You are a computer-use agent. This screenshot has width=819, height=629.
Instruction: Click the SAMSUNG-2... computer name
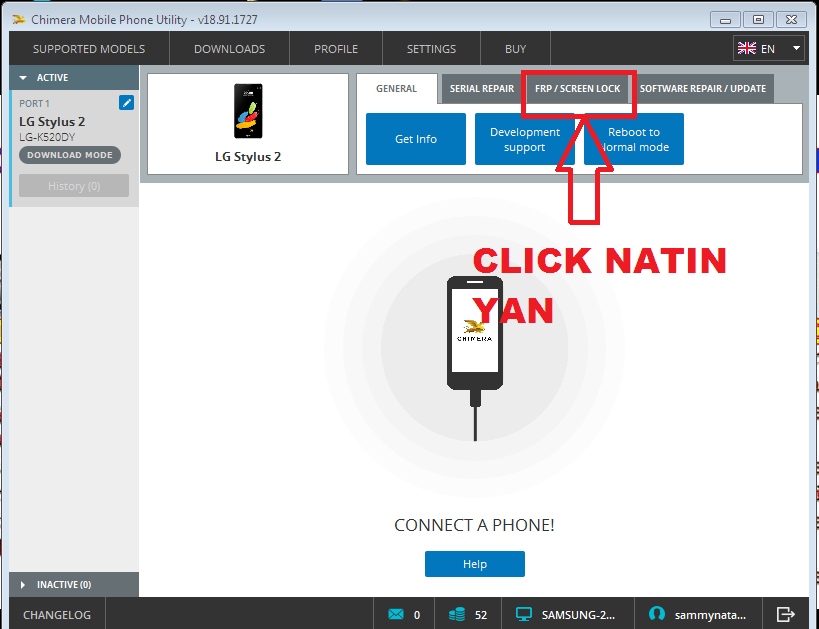[578, 614]
